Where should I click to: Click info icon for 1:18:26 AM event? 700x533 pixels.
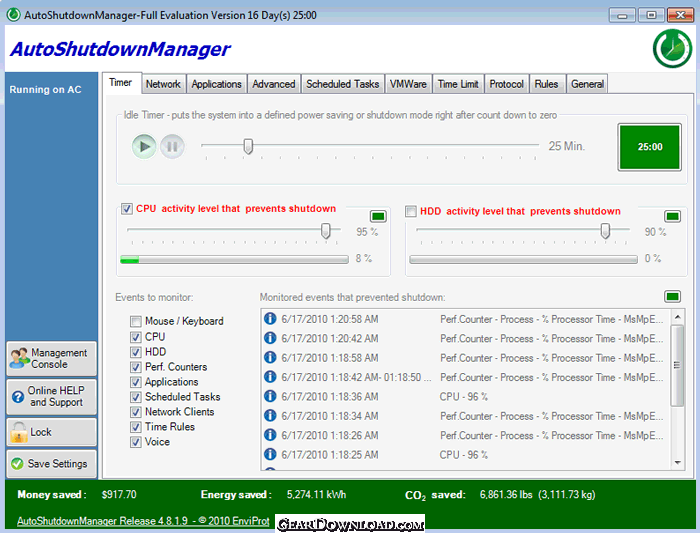tap(270, 435)
